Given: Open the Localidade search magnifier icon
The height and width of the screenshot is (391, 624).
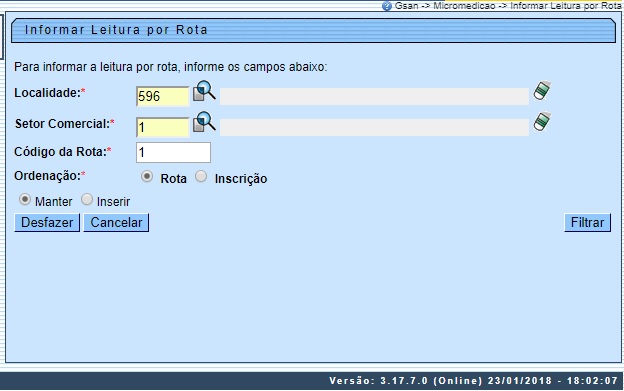Looking at the screenshot, I should (x=204, y=91).
